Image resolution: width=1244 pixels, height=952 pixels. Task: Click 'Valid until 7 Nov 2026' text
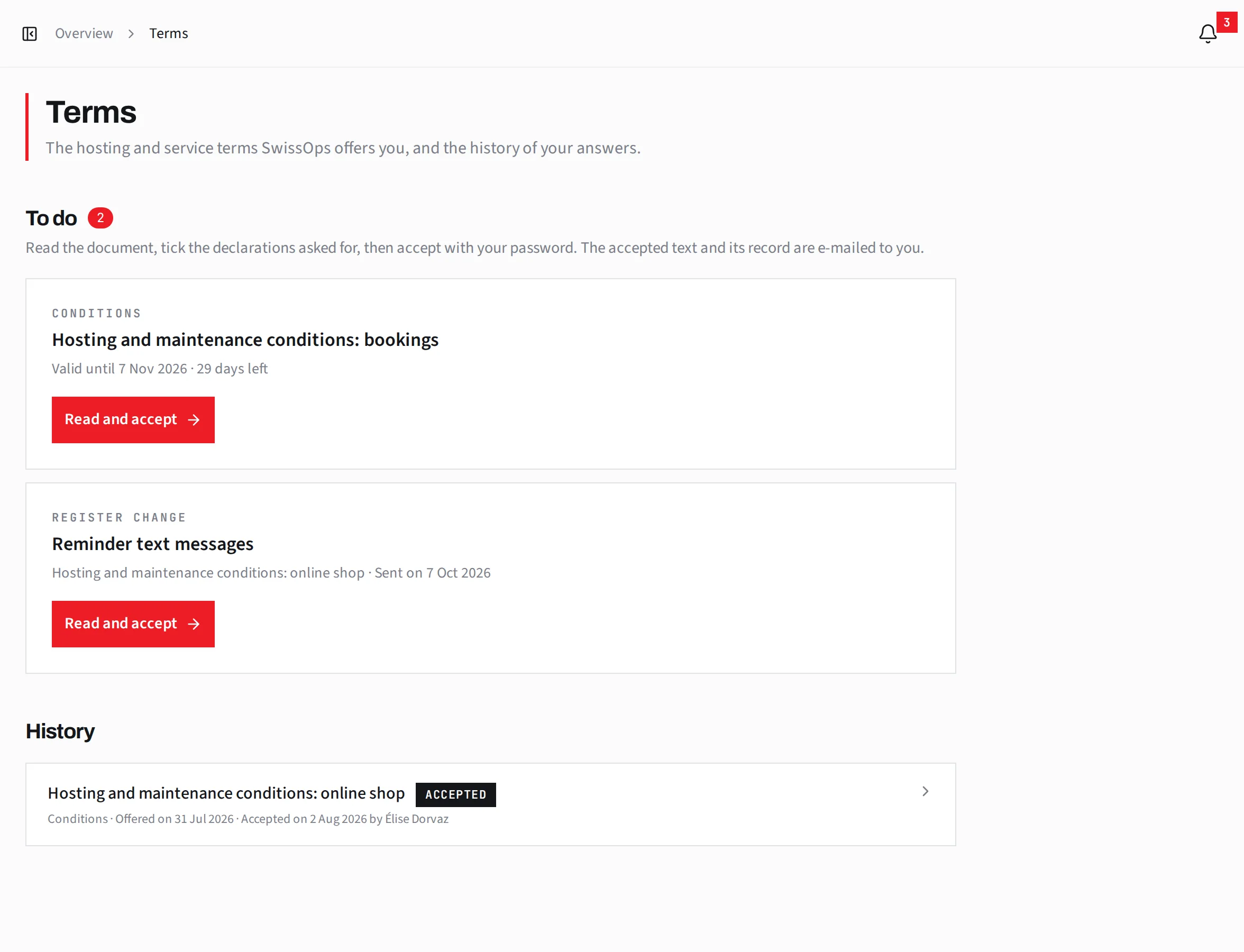click(x=120, y=368)
